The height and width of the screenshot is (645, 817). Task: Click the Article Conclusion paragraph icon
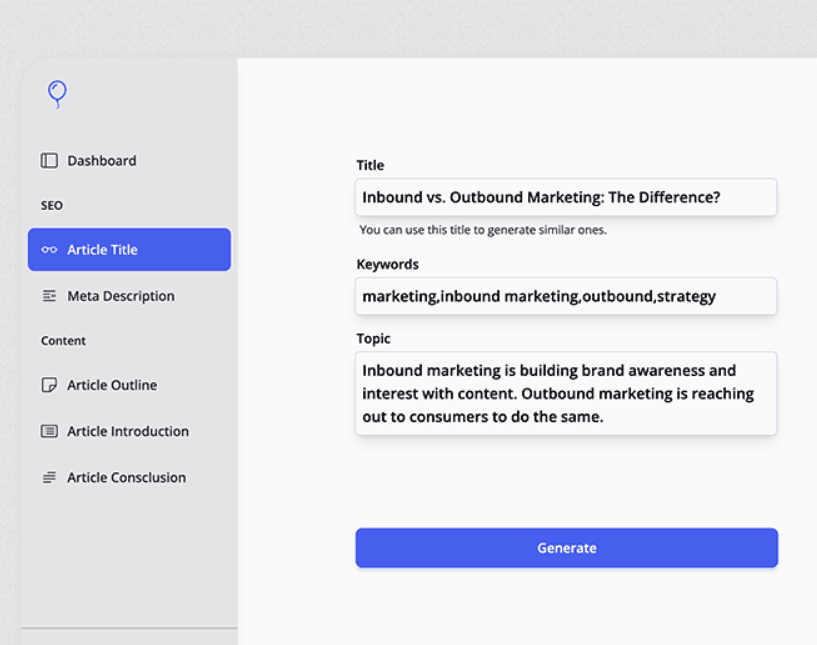49,478
